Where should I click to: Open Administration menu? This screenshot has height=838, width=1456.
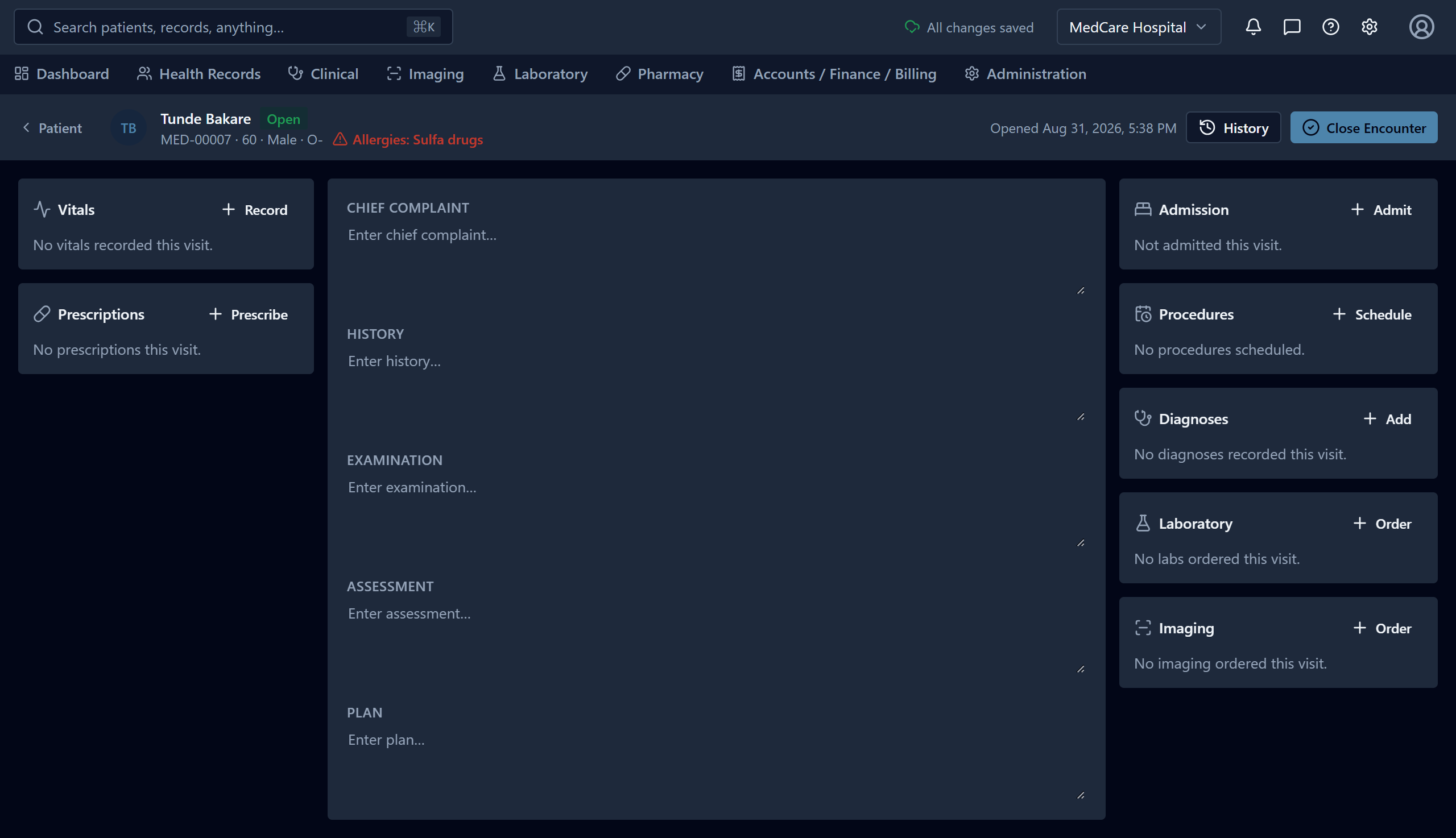[1025, 74]
